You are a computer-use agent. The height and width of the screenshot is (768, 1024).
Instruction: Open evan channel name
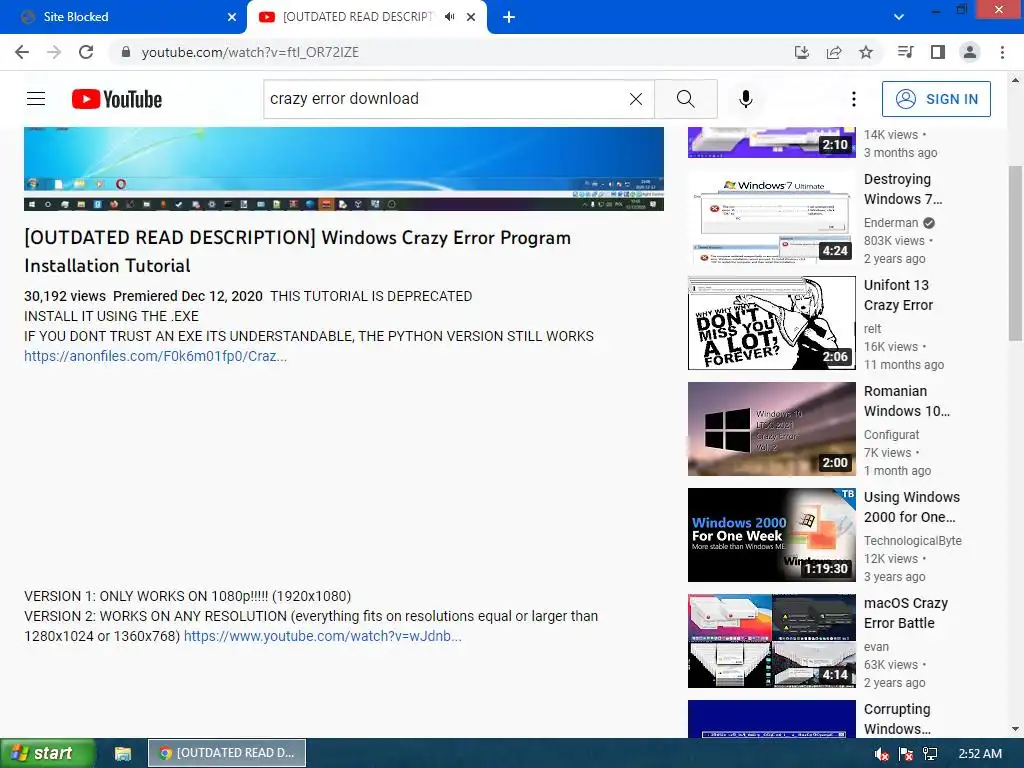click(876, 647)
